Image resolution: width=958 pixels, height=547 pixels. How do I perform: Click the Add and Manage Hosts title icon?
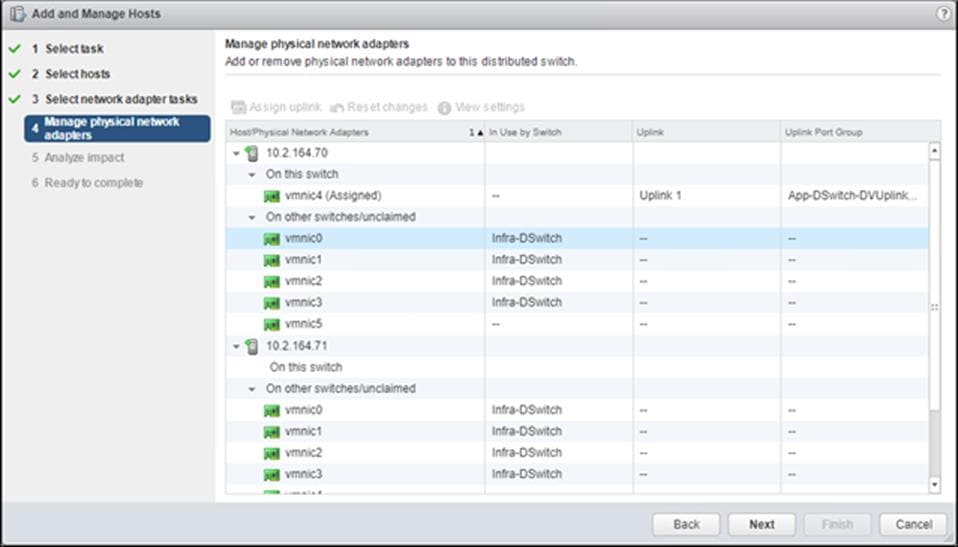click(x=18, y=13)
